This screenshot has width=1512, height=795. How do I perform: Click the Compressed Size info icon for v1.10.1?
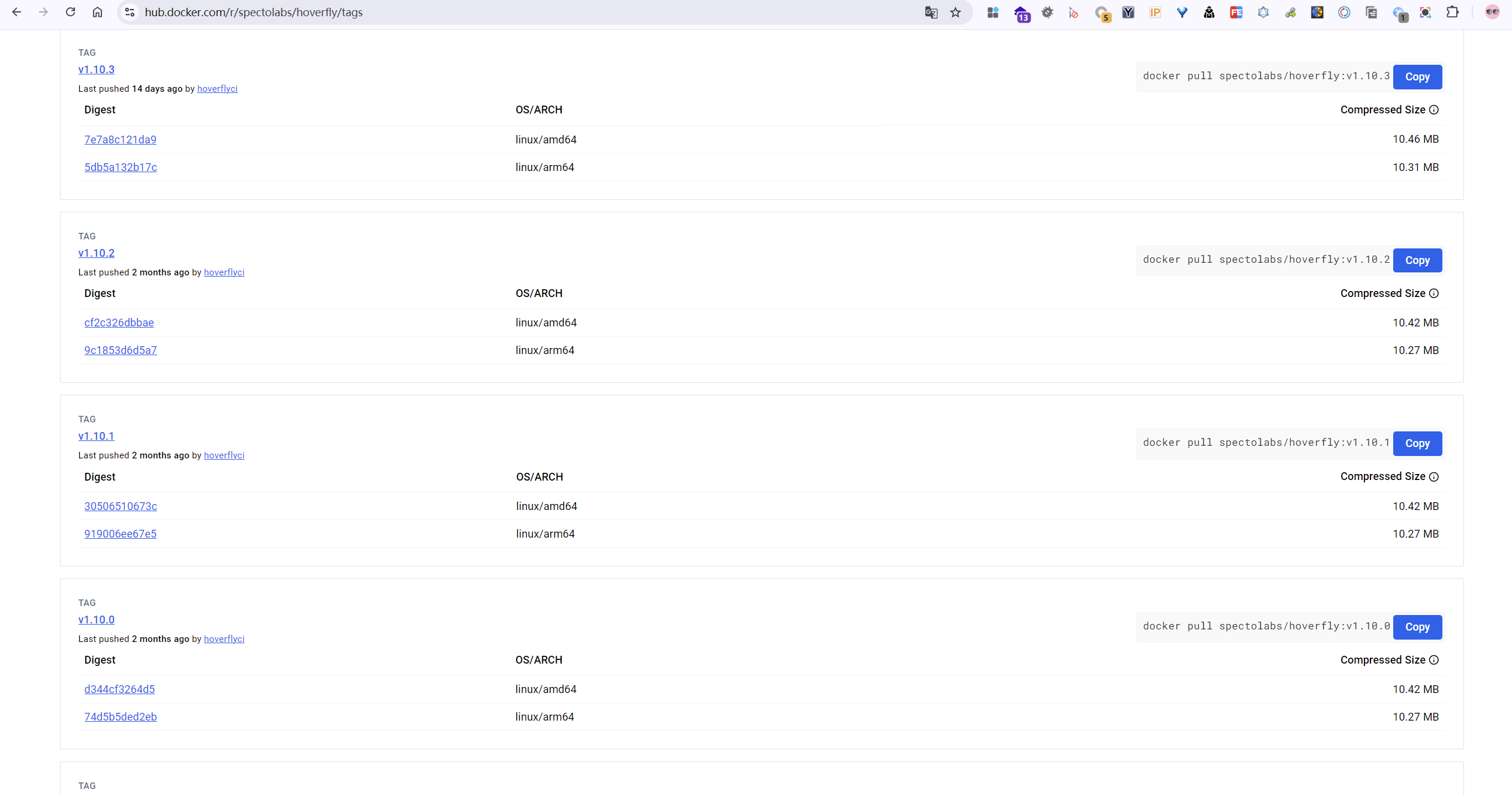click(1434, 477)
